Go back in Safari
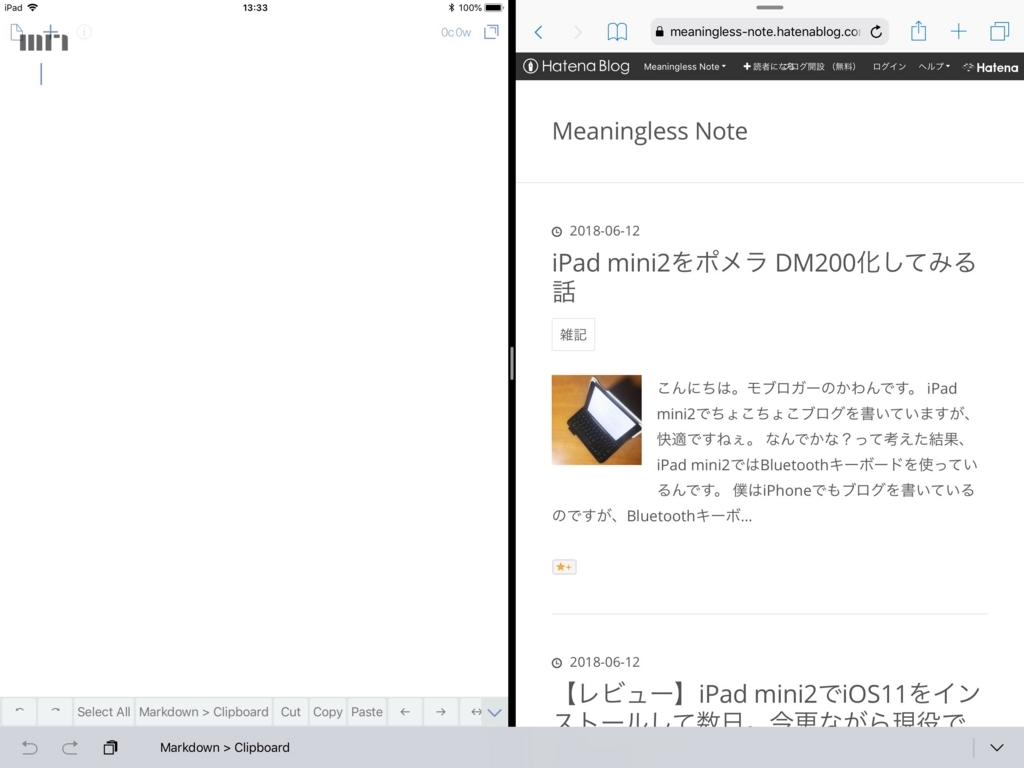 pyautogui.click(x=539, y=32)
